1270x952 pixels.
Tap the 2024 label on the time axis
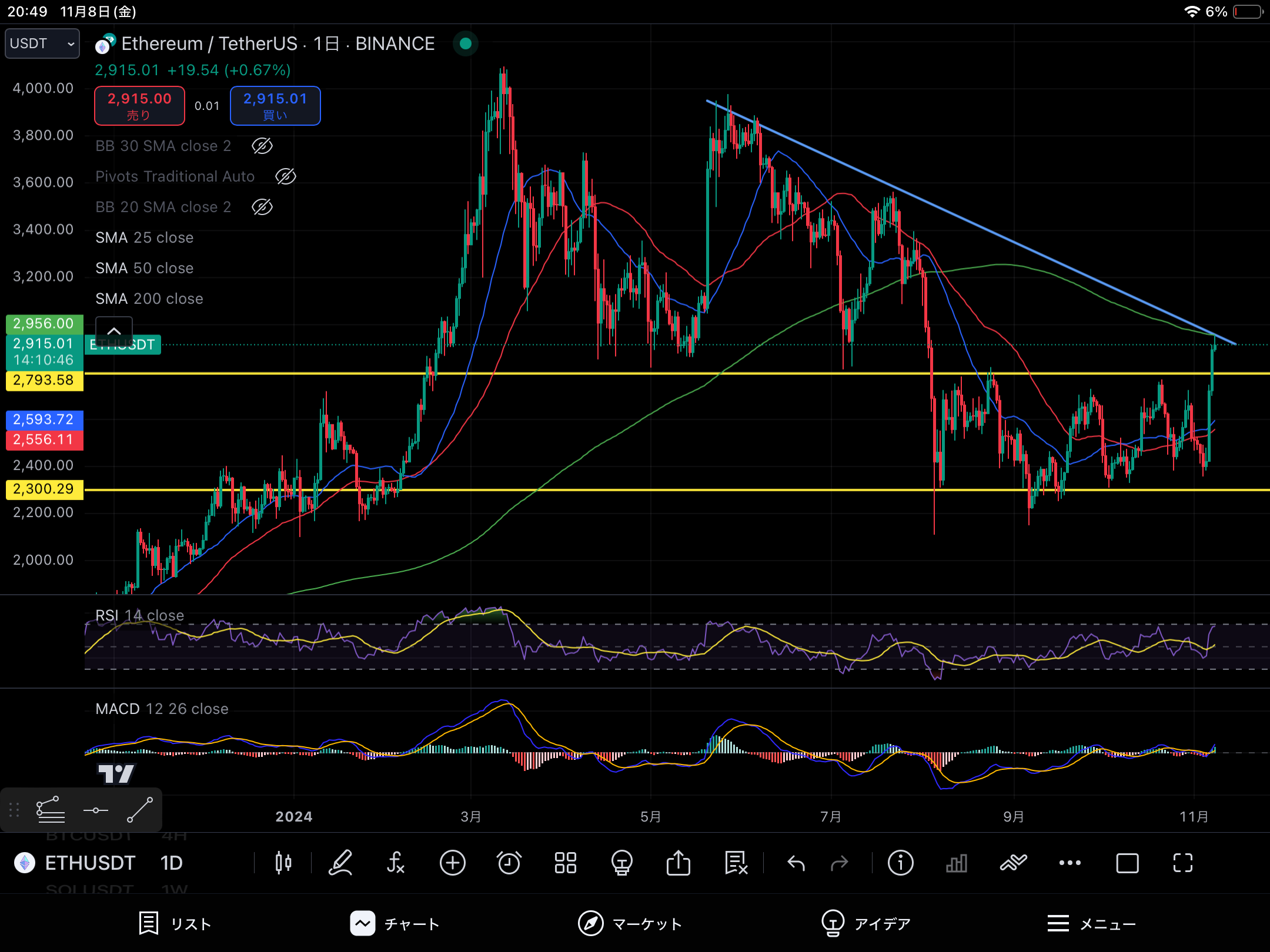(294, 817)
